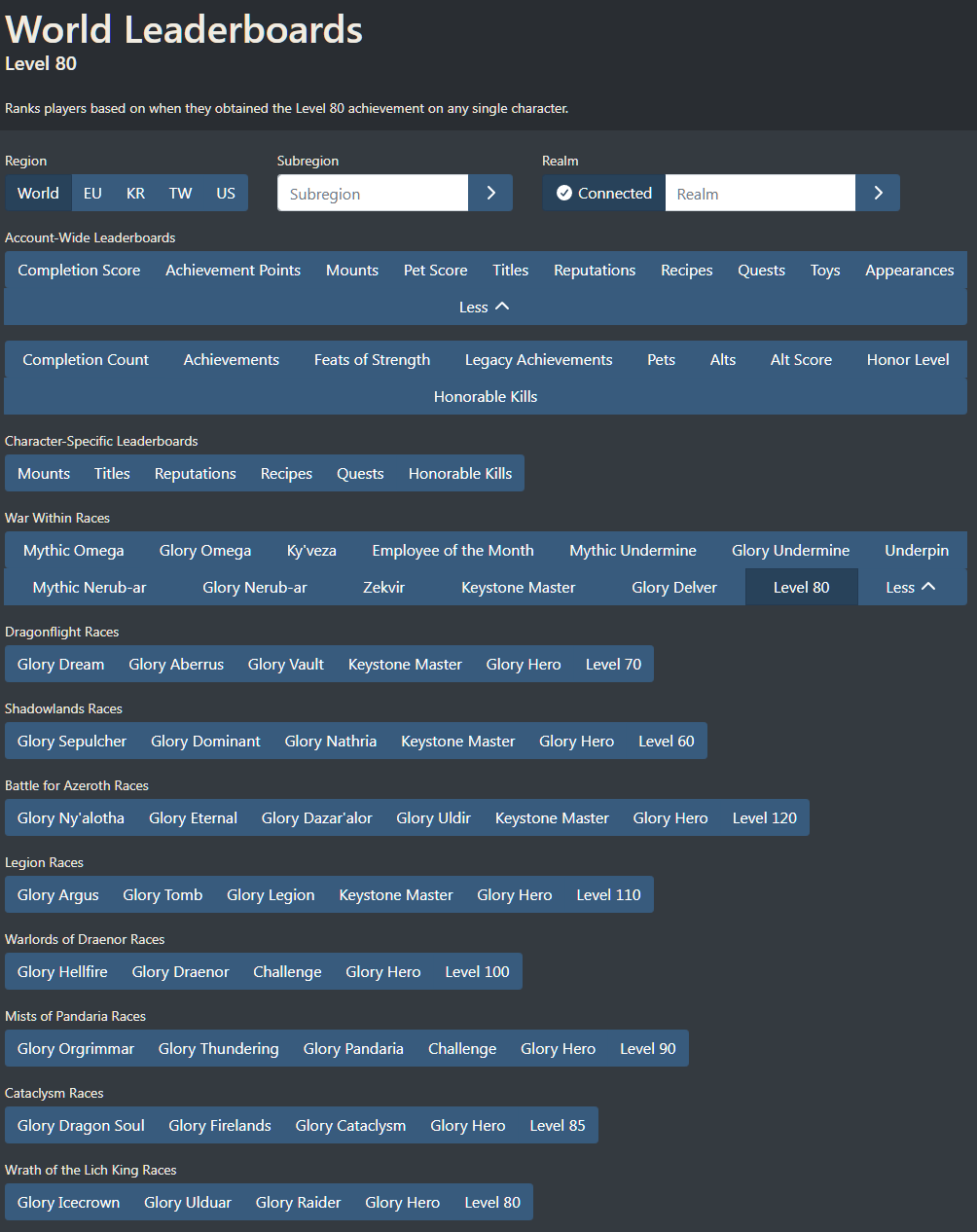Select Glory Omega race

pos(205,550)
